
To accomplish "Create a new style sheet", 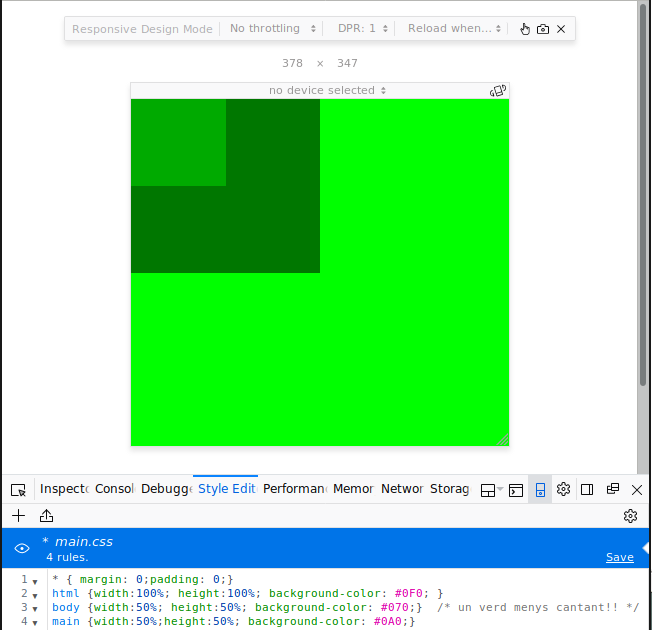I will [18, 516].
